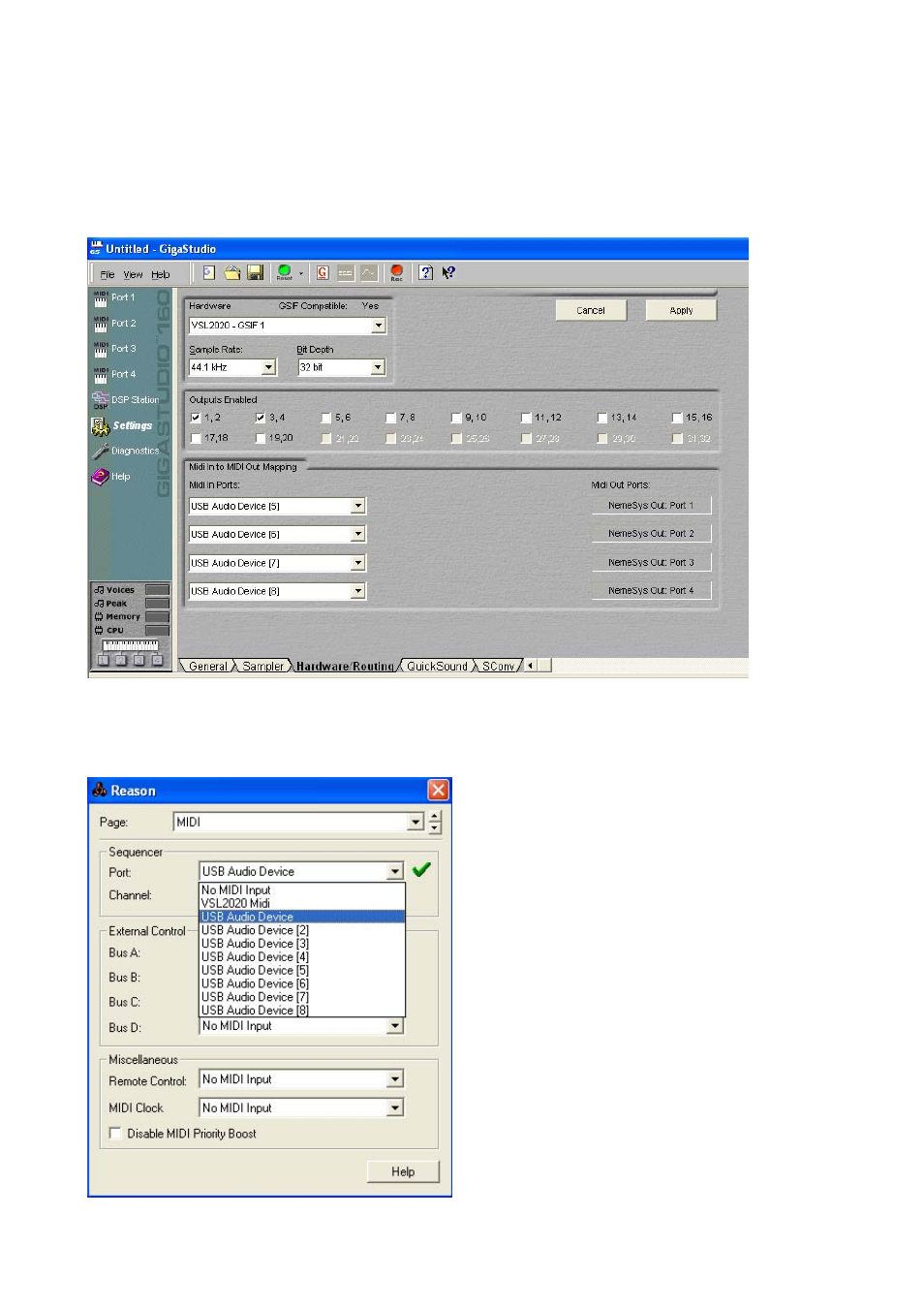
Task: Open the Remote Control MIDI input dropdown
Action: pyautogui.click(x=395, y=1079)
